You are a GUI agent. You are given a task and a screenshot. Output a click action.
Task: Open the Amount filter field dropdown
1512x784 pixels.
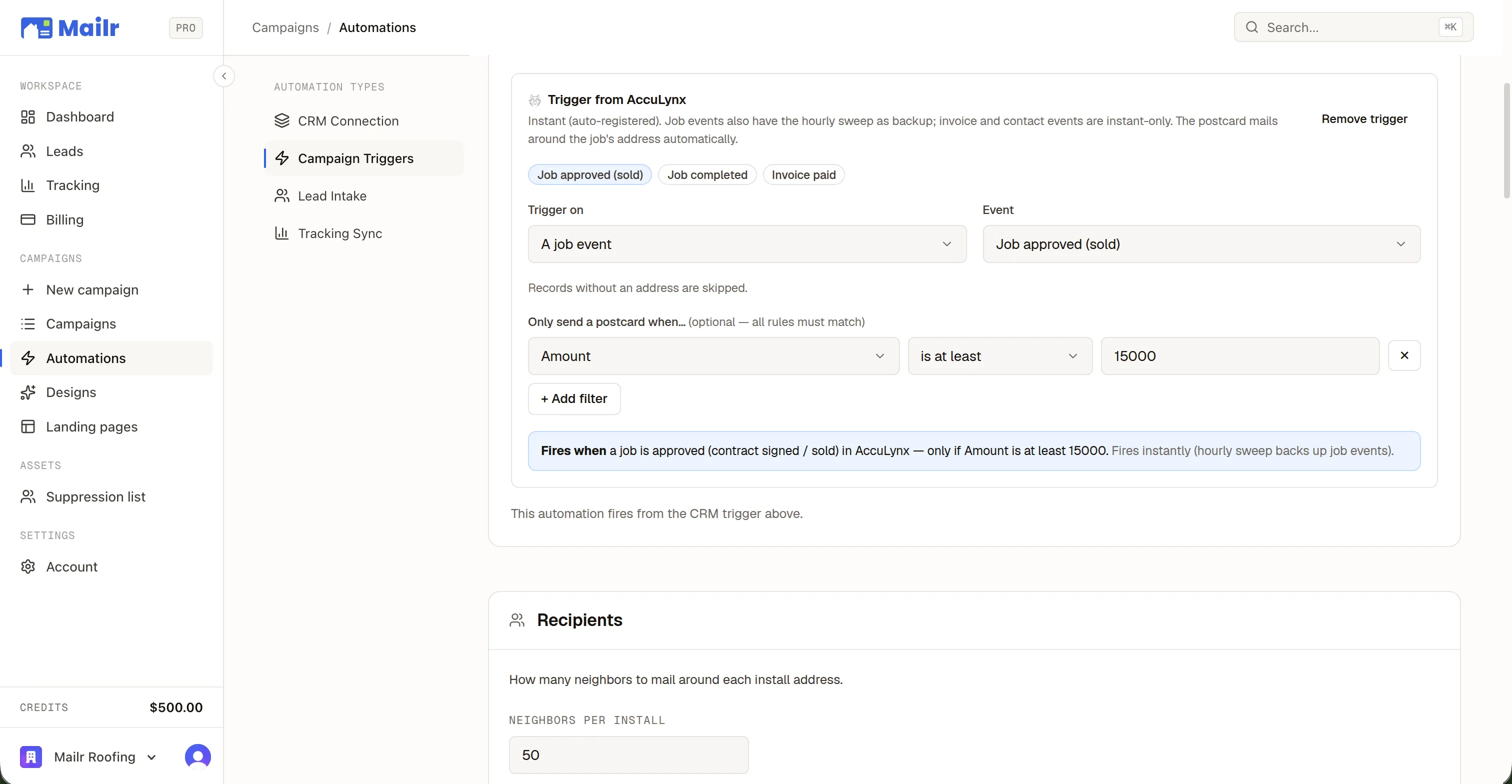713,356
